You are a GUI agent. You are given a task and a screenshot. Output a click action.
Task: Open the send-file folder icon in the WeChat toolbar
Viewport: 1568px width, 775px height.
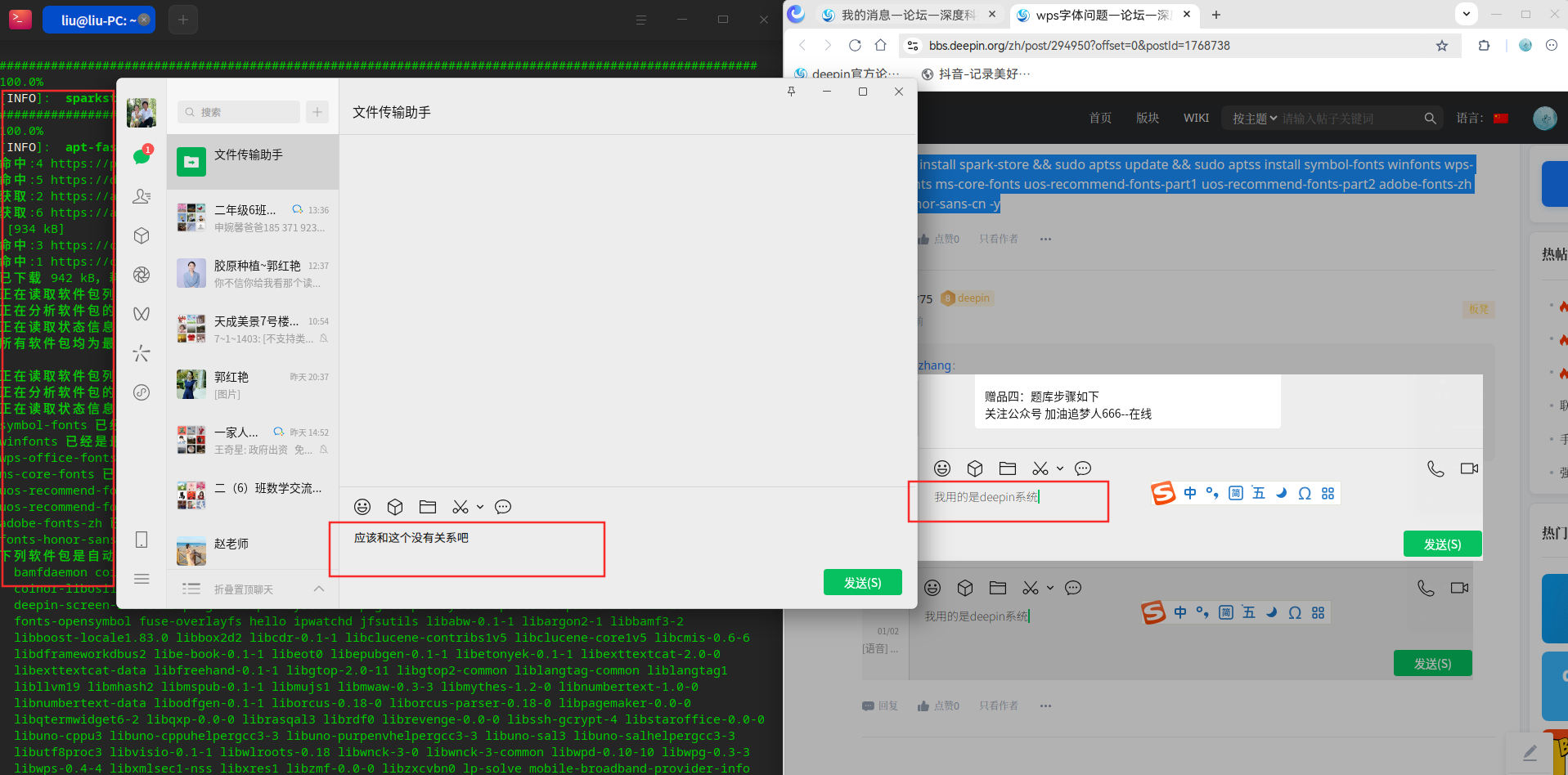[428, 507]
